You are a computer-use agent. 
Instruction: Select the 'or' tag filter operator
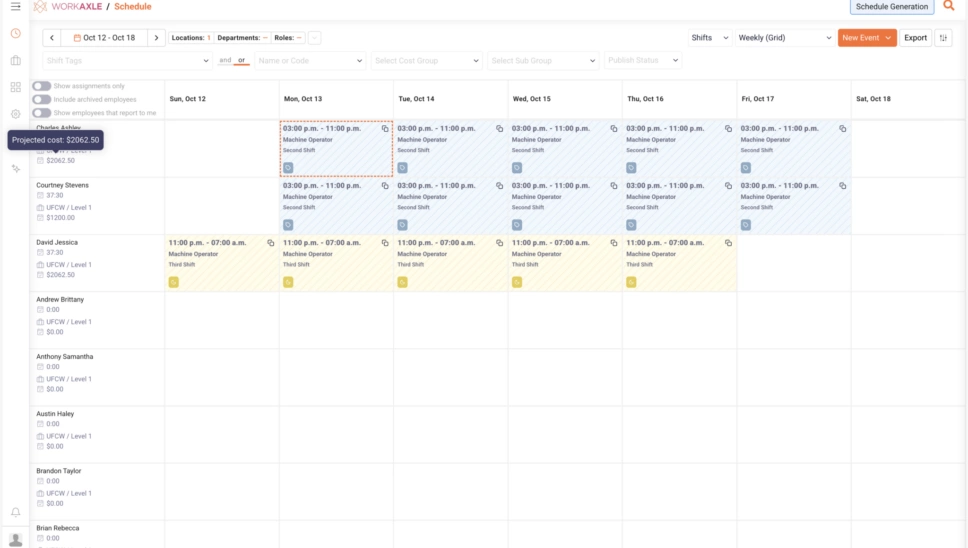point(241,60)
